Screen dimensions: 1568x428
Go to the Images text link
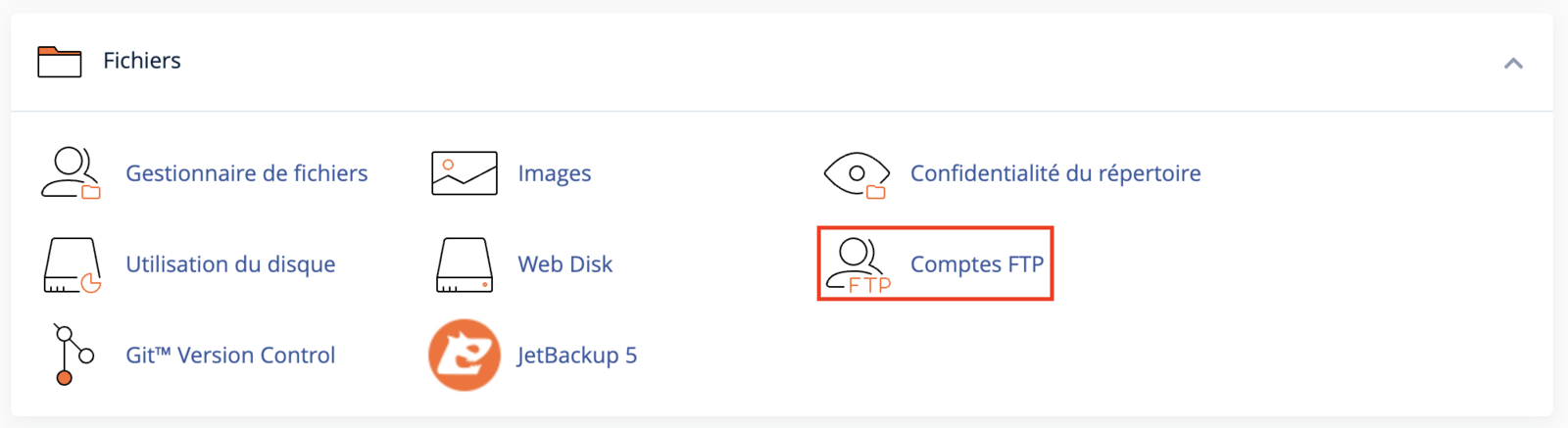pyautogui.click(x=555, y=173)
